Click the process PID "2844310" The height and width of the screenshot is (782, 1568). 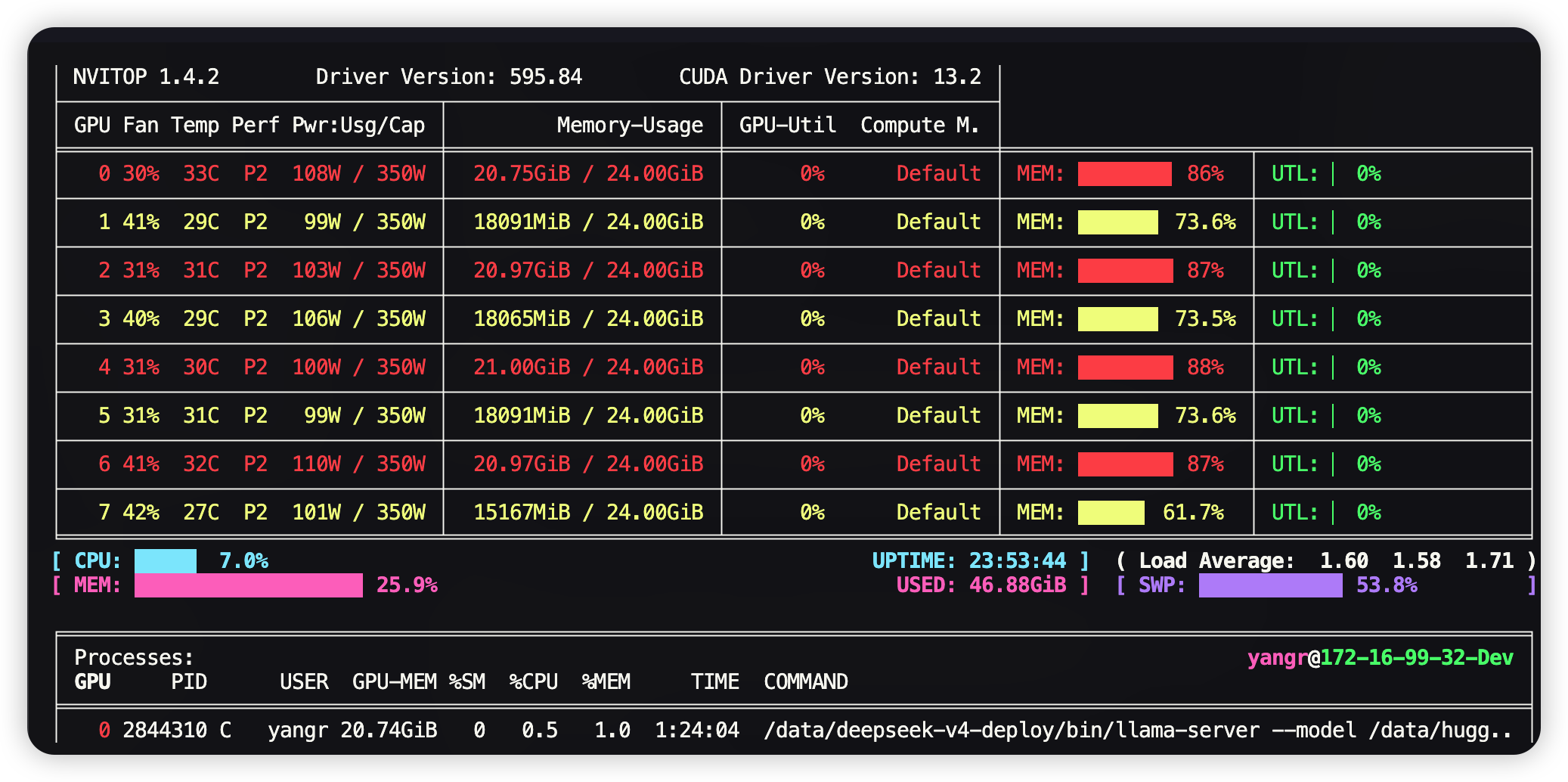[165, 730]
